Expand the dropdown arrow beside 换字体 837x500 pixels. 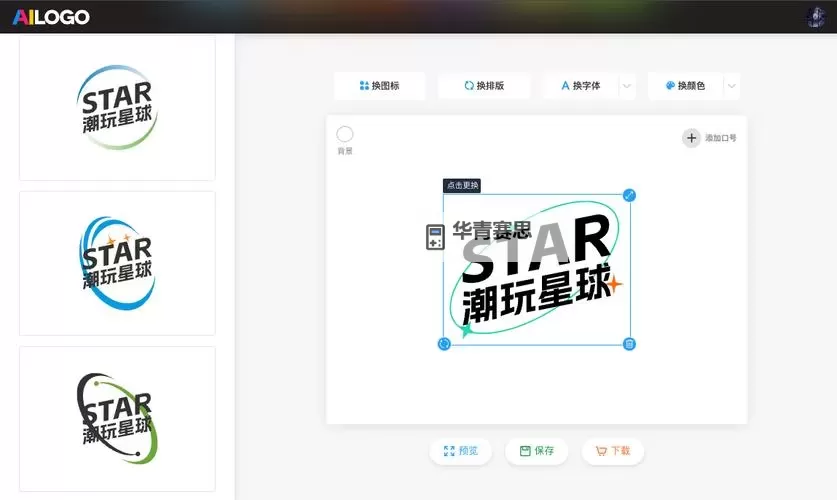[x=627, y=86]
